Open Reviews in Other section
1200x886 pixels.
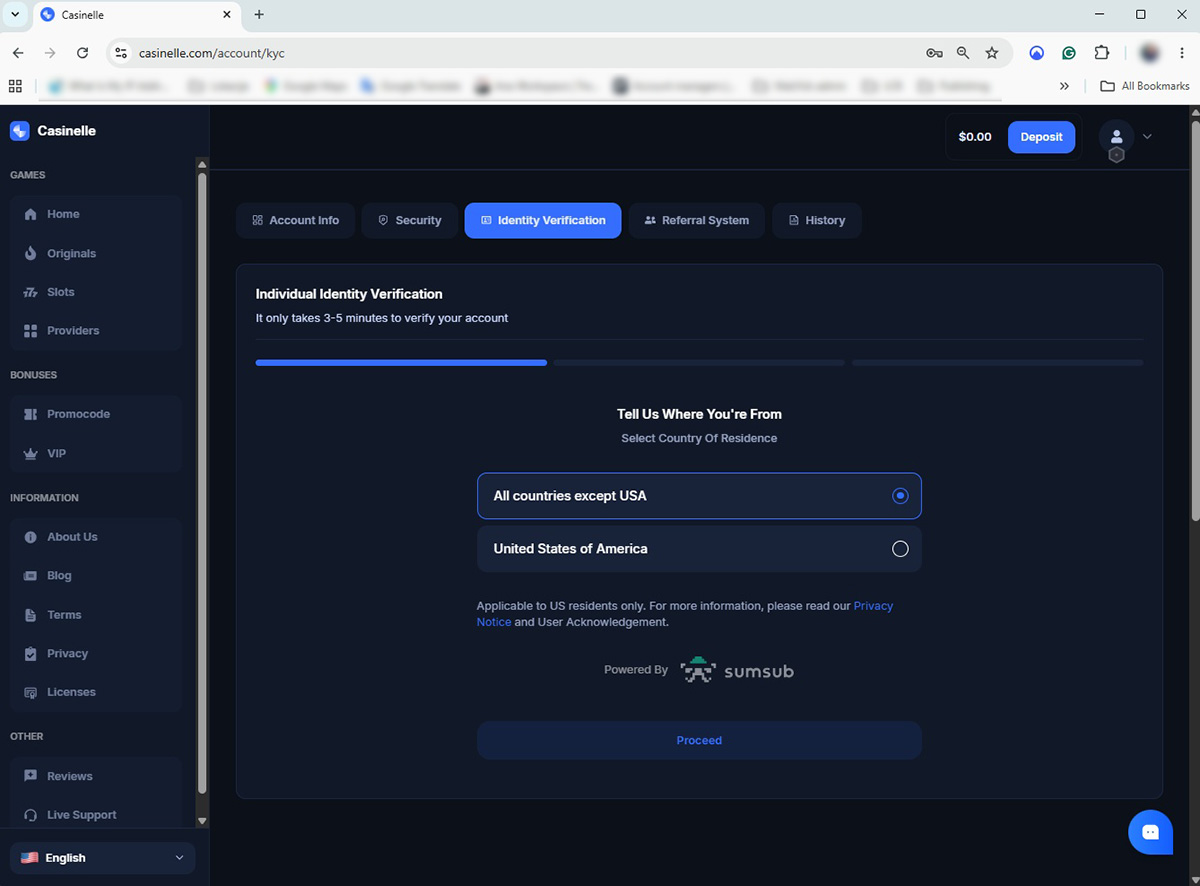tap(95, 776)
